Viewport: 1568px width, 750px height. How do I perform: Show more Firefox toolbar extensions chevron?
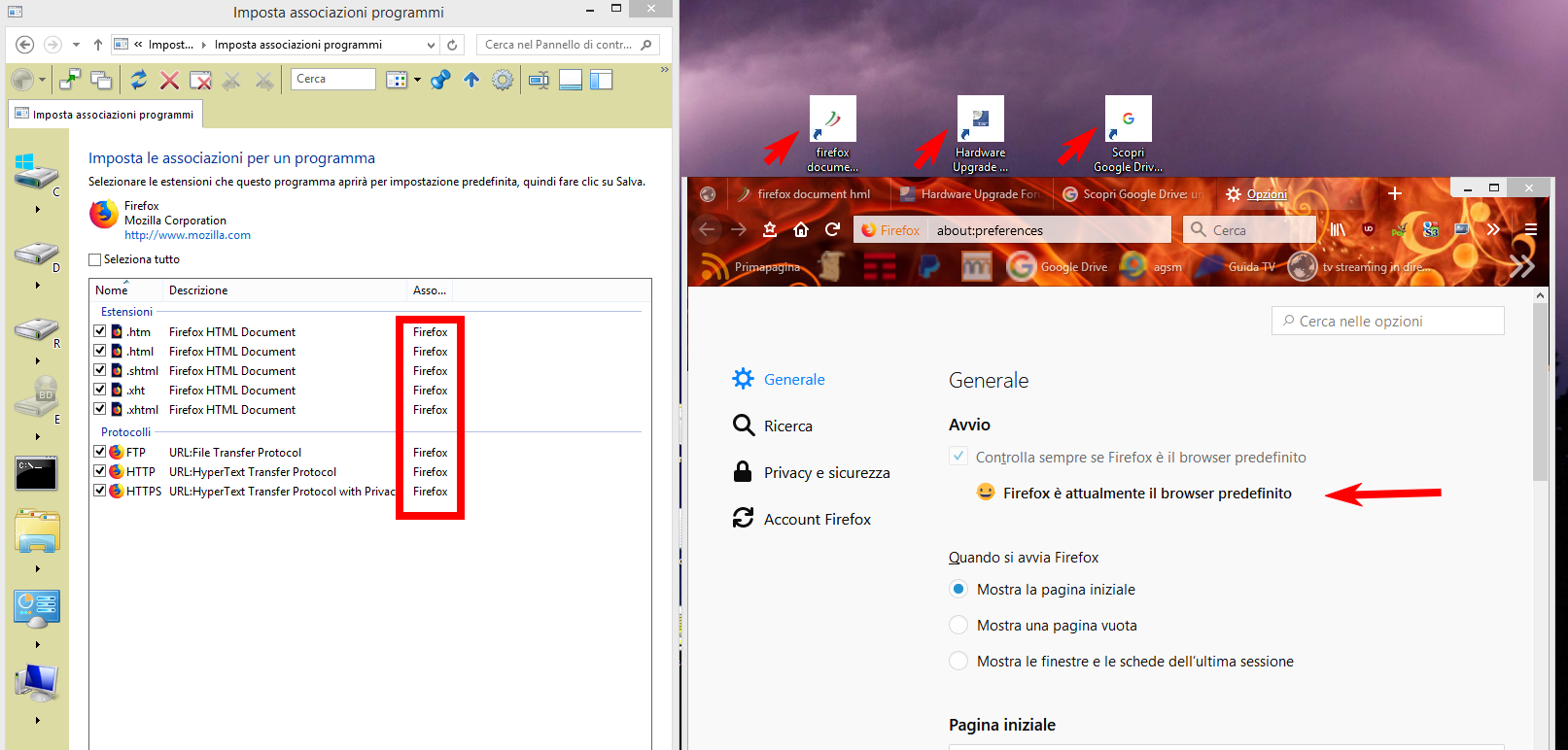(1494, 229)
